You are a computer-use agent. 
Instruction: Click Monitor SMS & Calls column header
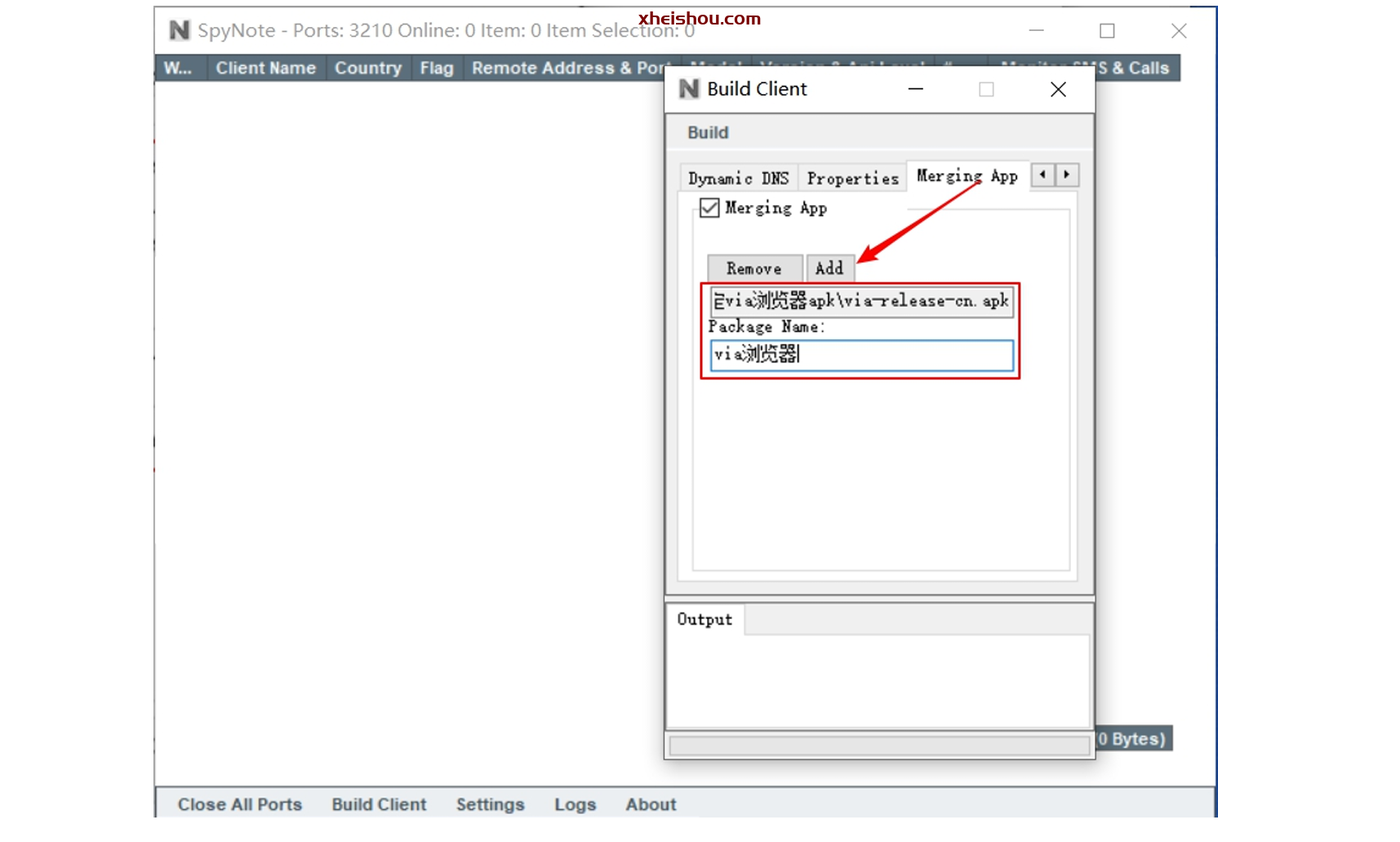[x=1136, y=69]
